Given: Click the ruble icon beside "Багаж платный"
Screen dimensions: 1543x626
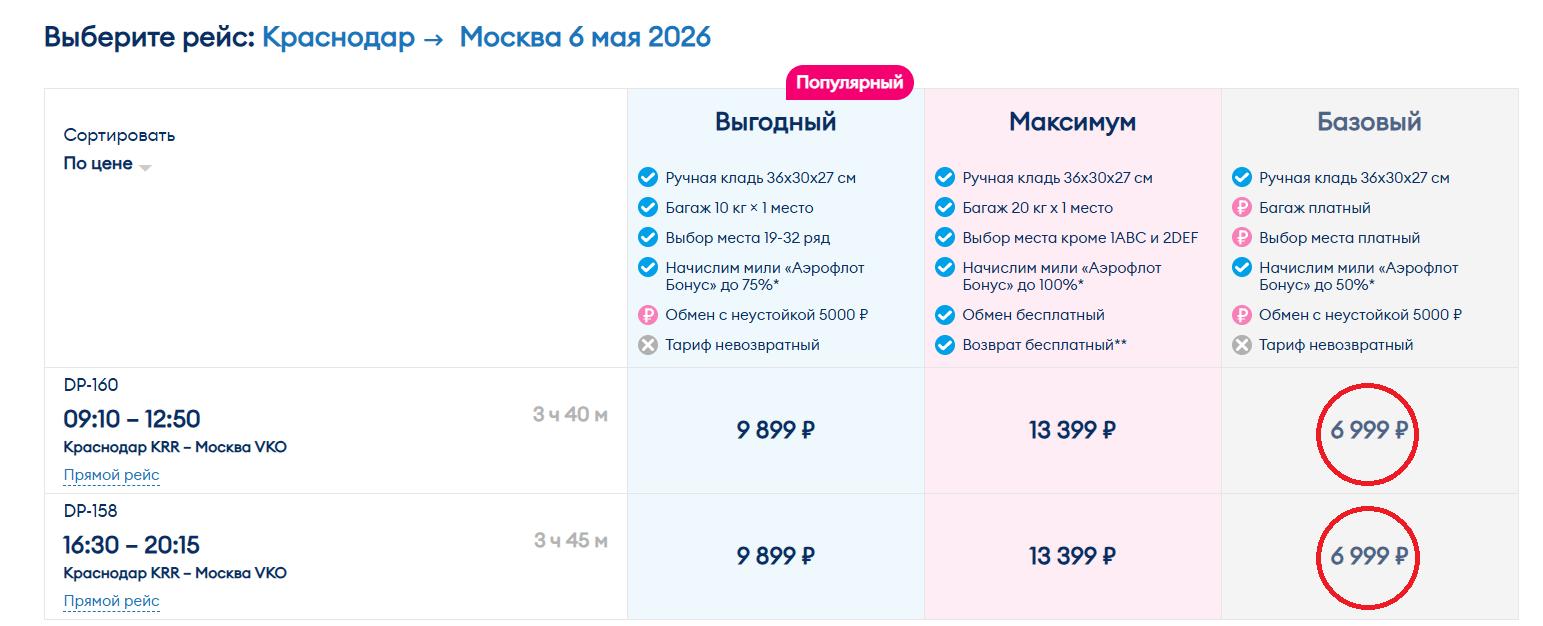Looking at the screenshot, I should (x=1242, y=208).
